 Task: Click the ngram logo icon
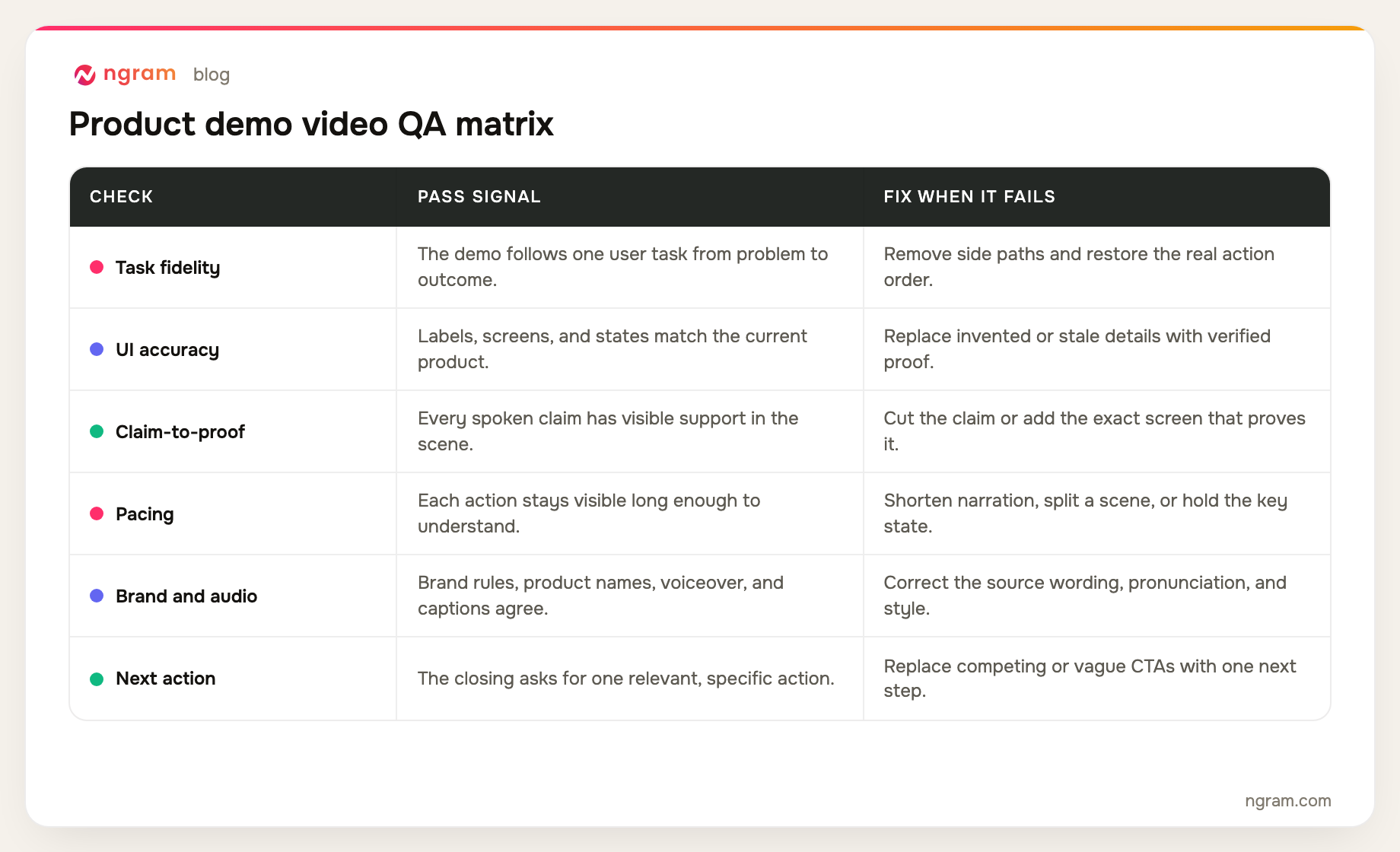(x=84, y=75)
